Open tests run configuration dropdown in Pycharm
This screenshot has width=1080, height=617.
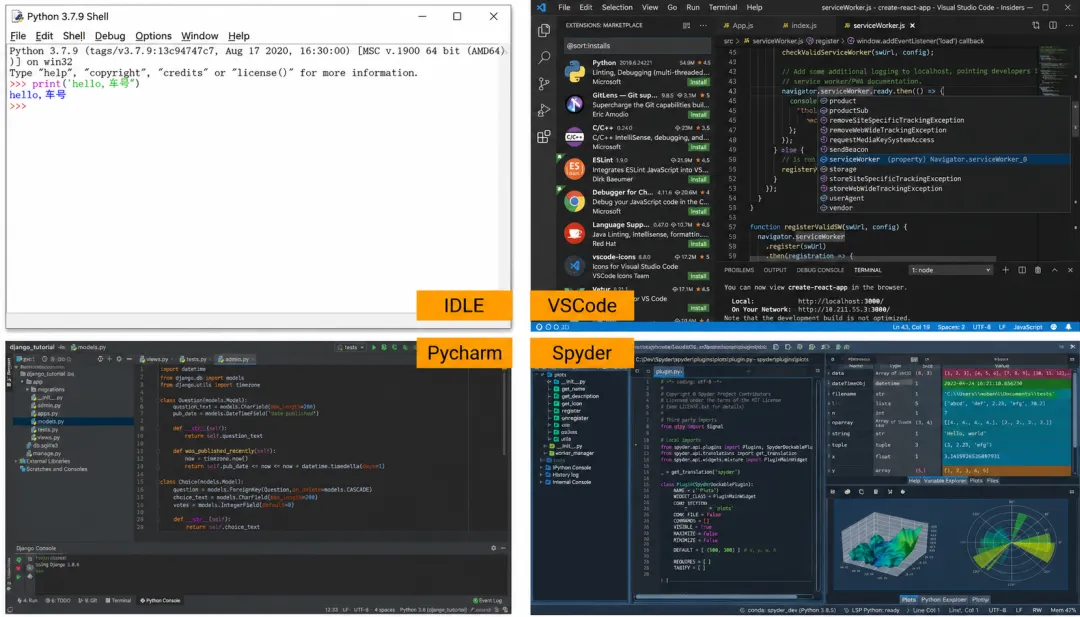click(x=351, y=348)
